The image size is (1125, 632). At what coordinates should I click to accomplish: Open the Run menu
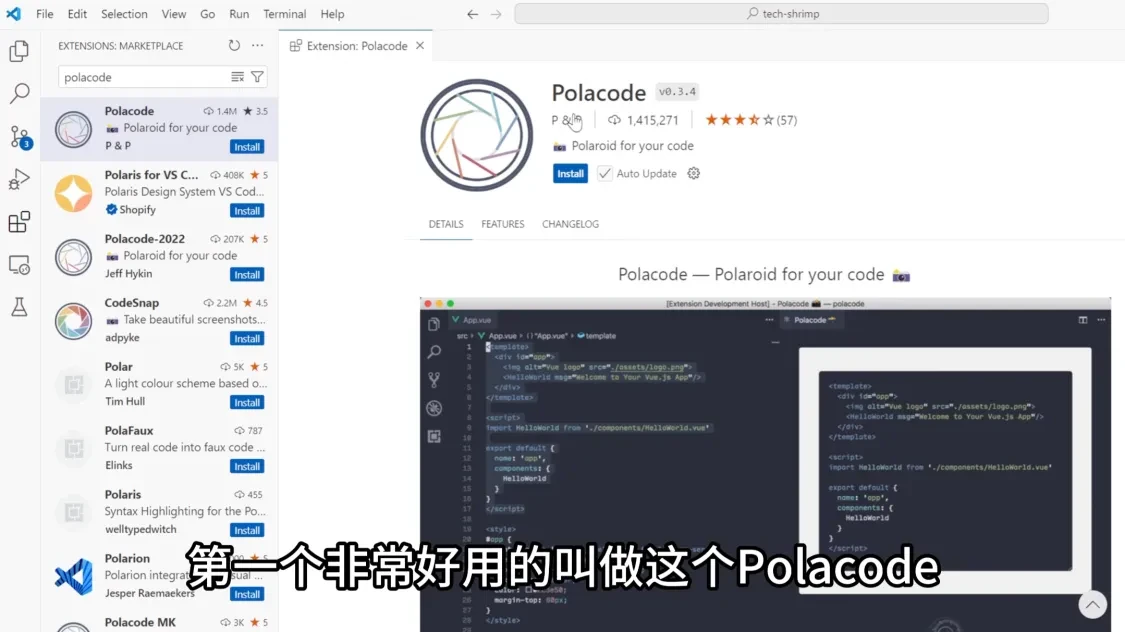[239, 14]
